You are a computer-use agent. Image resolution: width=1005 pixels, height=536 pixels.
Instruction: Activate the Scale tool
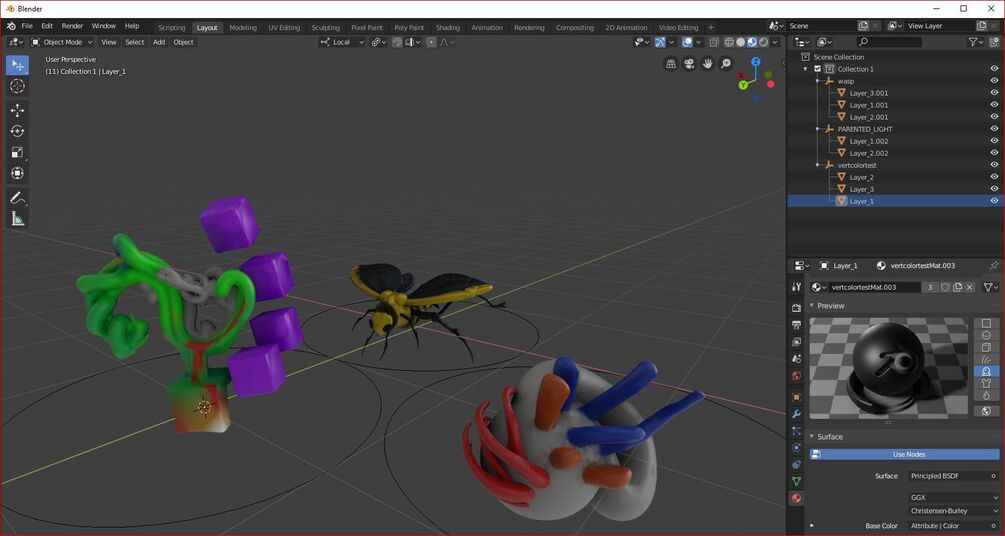tap(17, 153)
